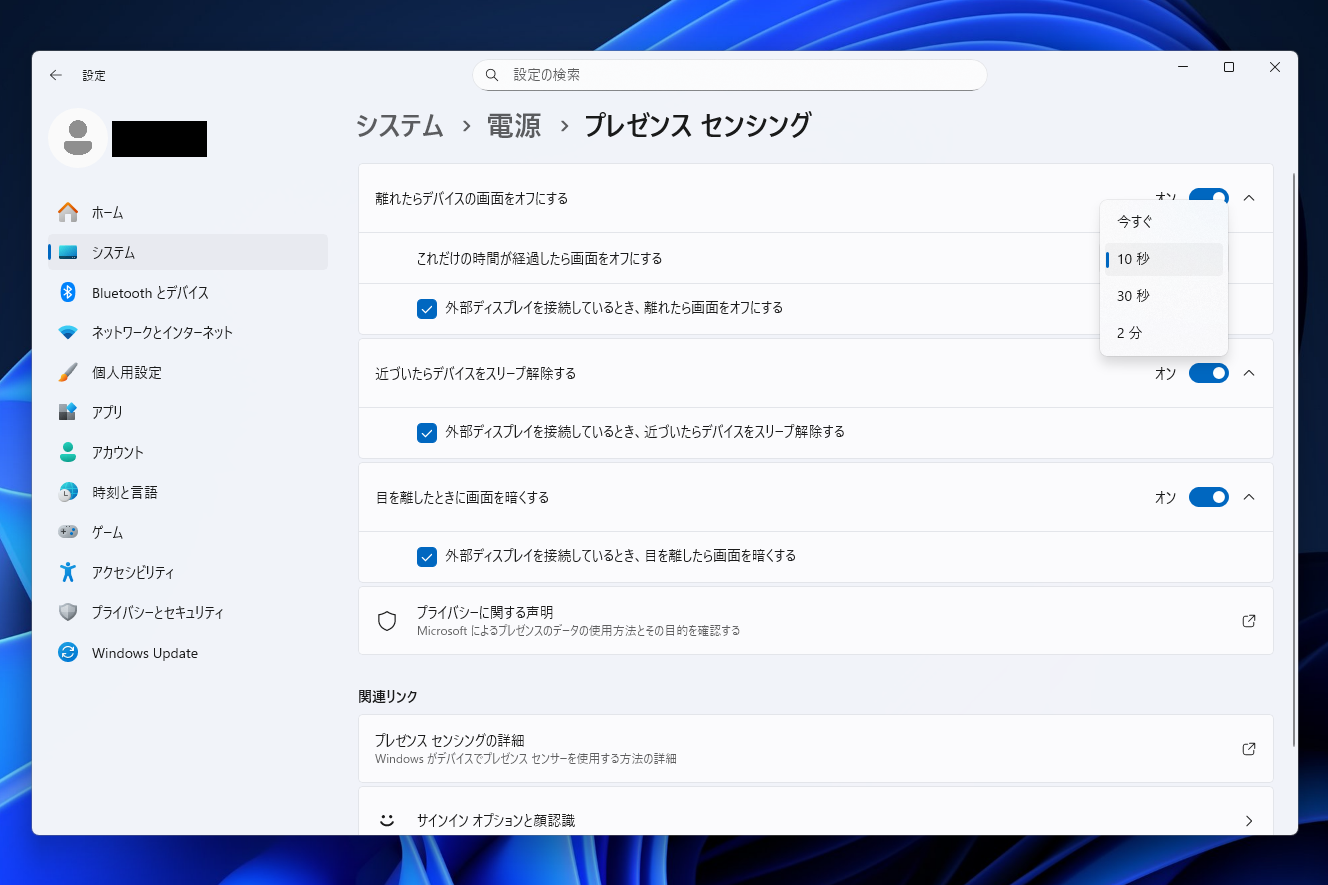This screenshot has height=885, width=1328.
Task: Choose 今すぐ in the open dropdown
Action: pos(1134,221)
